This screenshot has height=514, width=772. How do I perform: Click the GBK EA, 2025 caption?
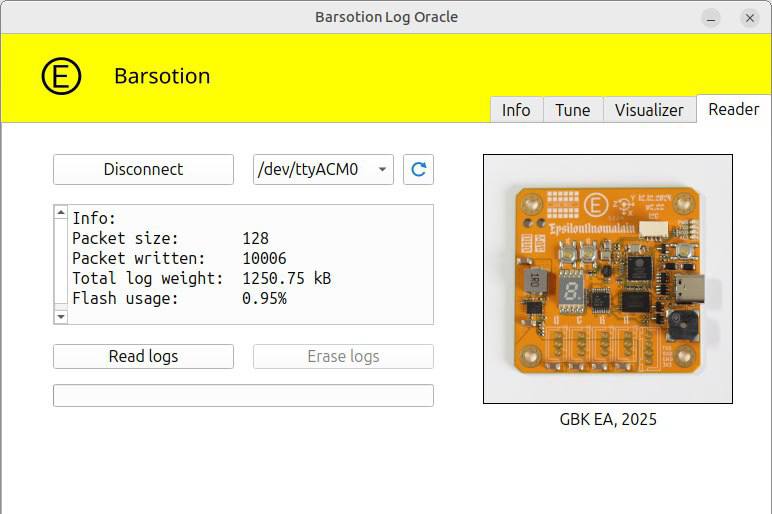[x=608, y=419]
